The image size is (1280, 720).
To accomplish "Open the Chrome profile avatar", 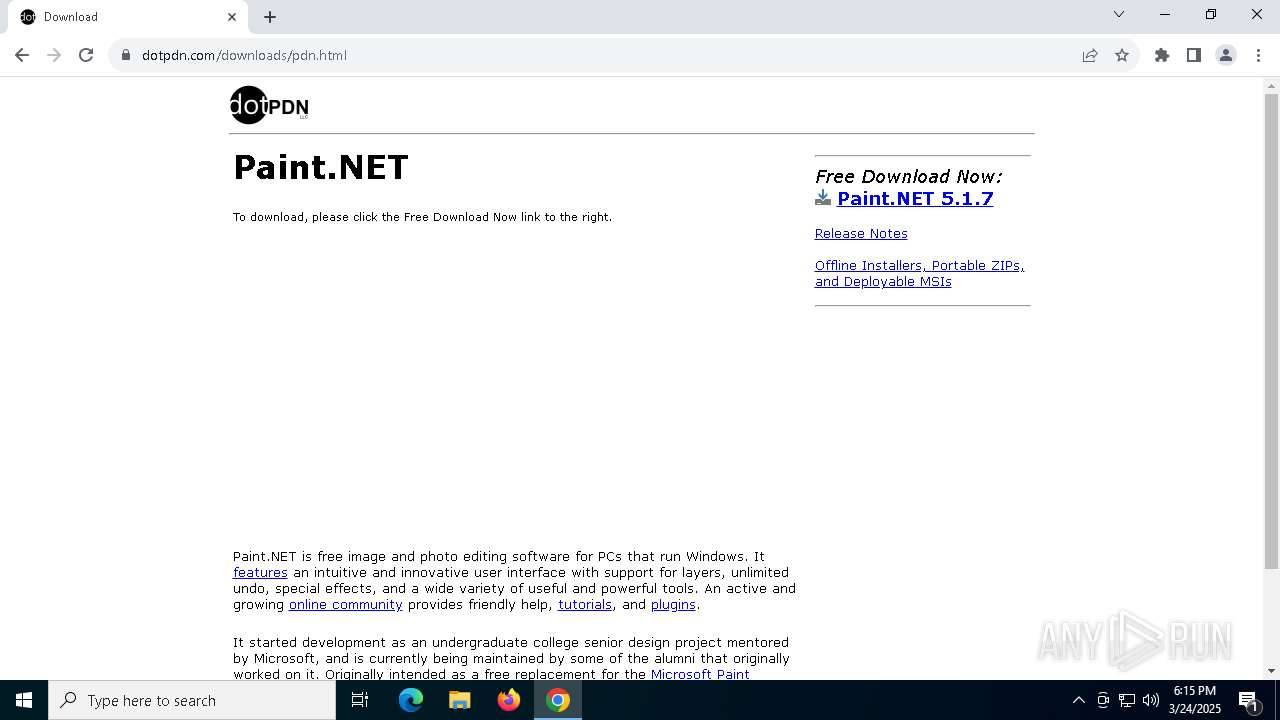I will (x=1226, y=55).
